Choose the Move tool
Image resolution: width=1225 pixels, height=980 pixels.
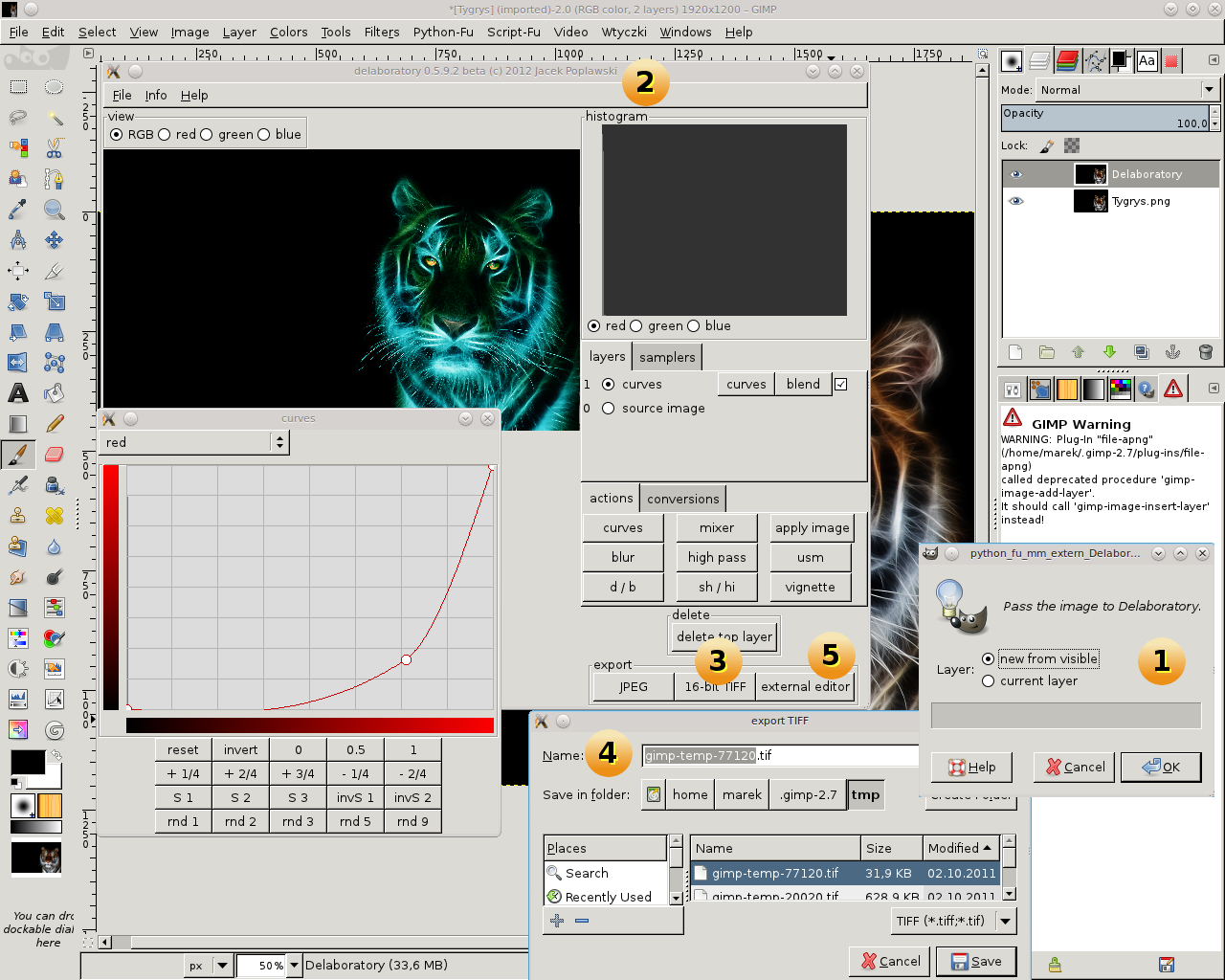pyautogui.click(x=55, y=240)
